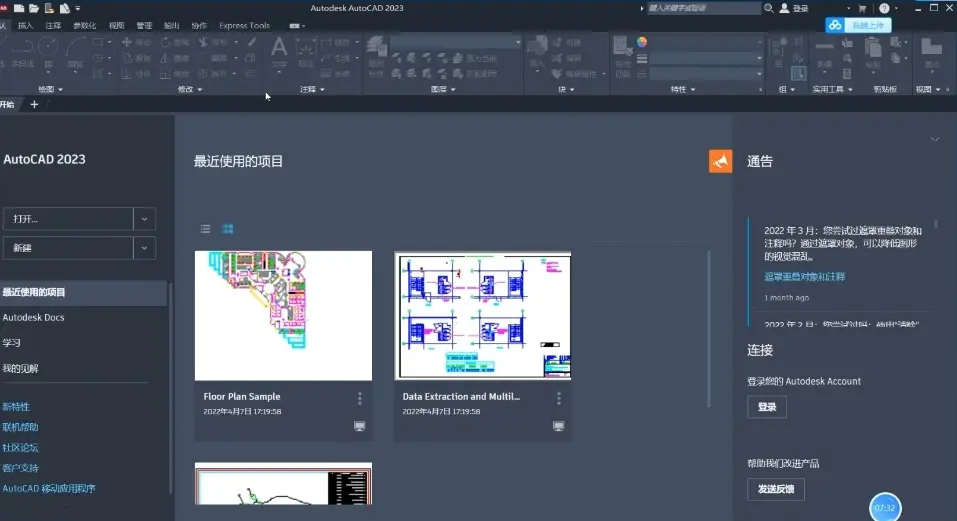Open the Manage (管理) ribbon tab

[x=144, y=26]
